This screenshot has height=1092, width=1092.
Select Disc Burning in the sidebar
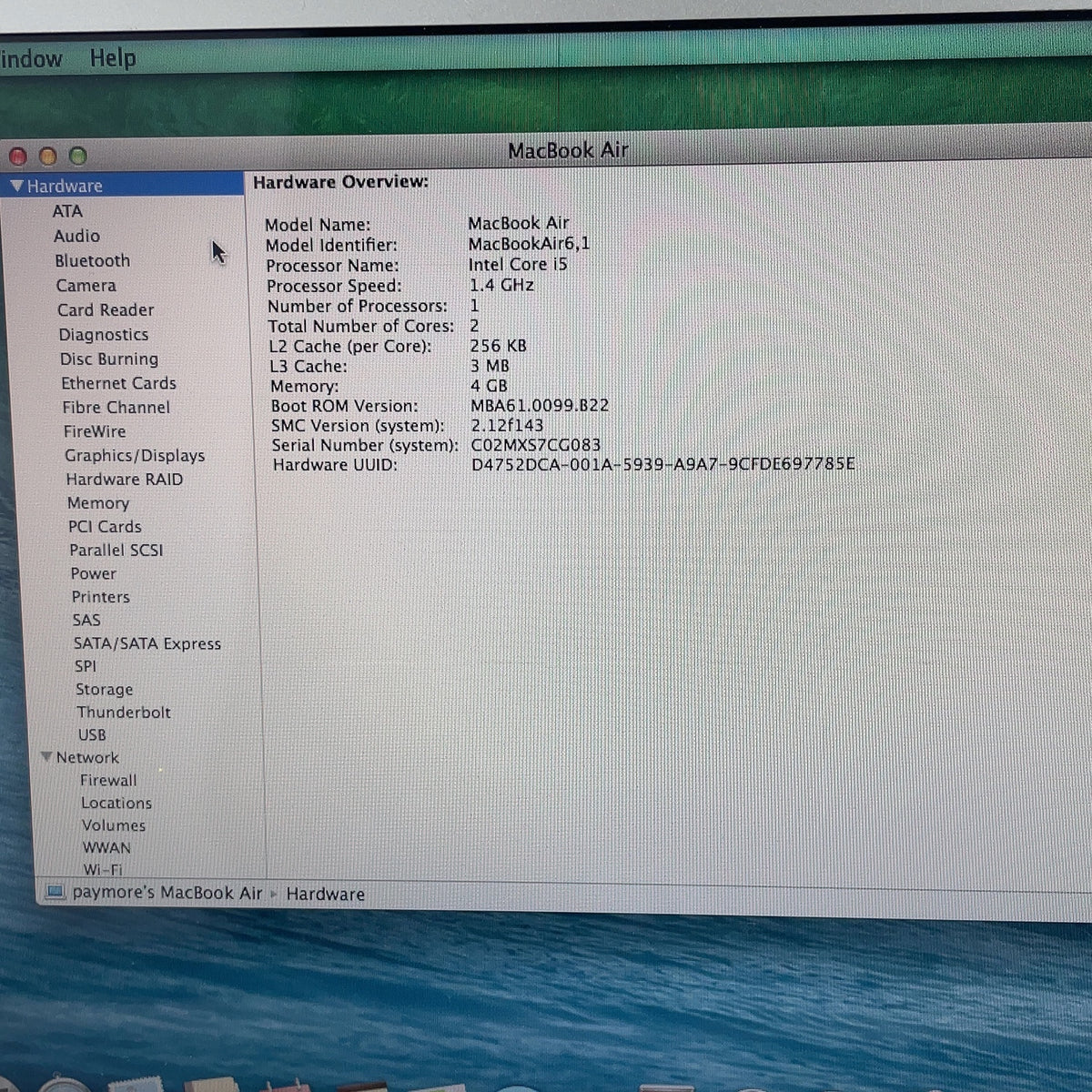click(109, 359)
